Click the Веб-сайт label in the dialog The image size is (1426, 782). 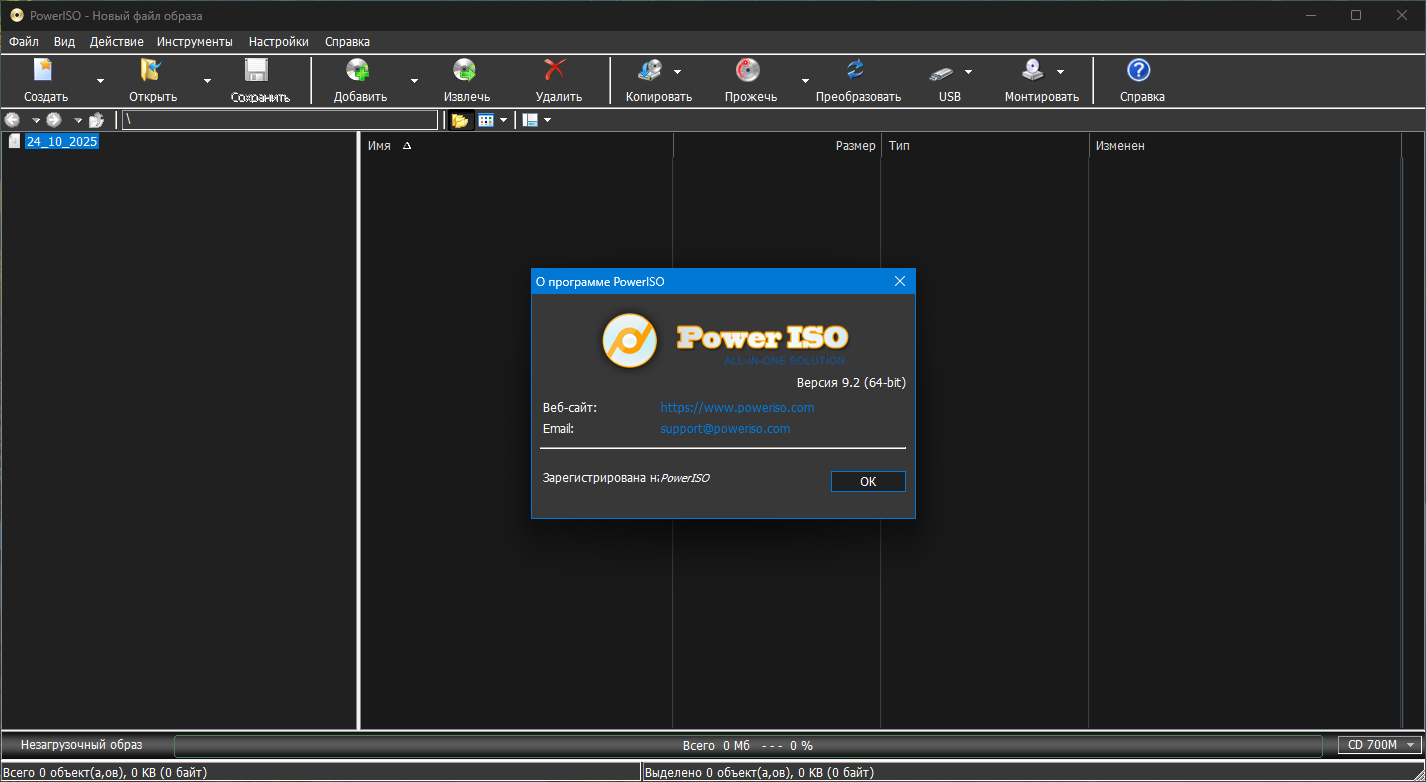pos(569,408)
